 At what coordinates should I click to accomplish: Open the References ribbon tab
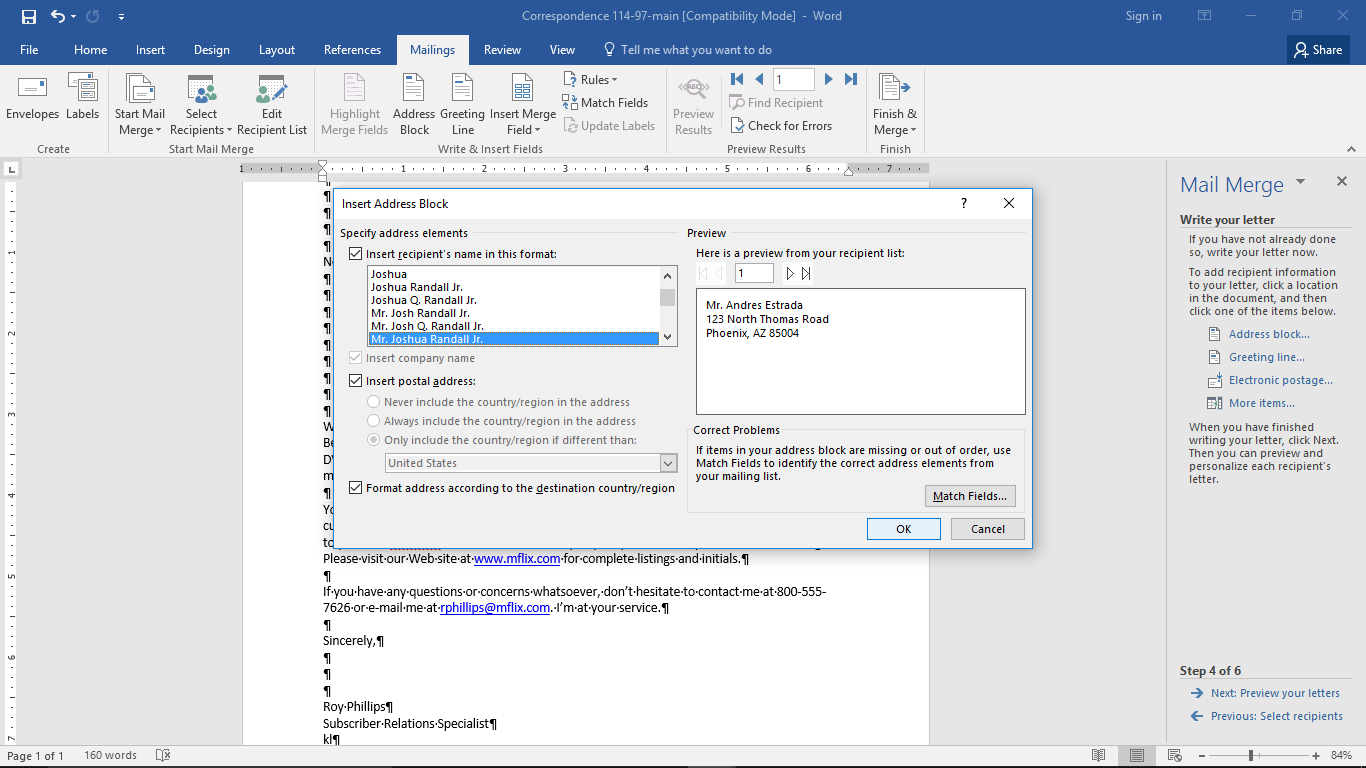pos(352,49)
